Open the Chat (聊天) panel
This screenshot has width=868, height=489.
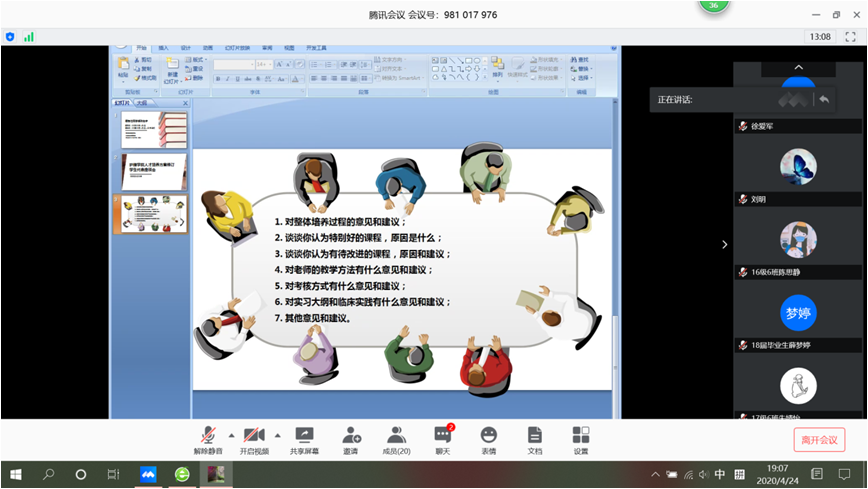click(x=443, y=440)
